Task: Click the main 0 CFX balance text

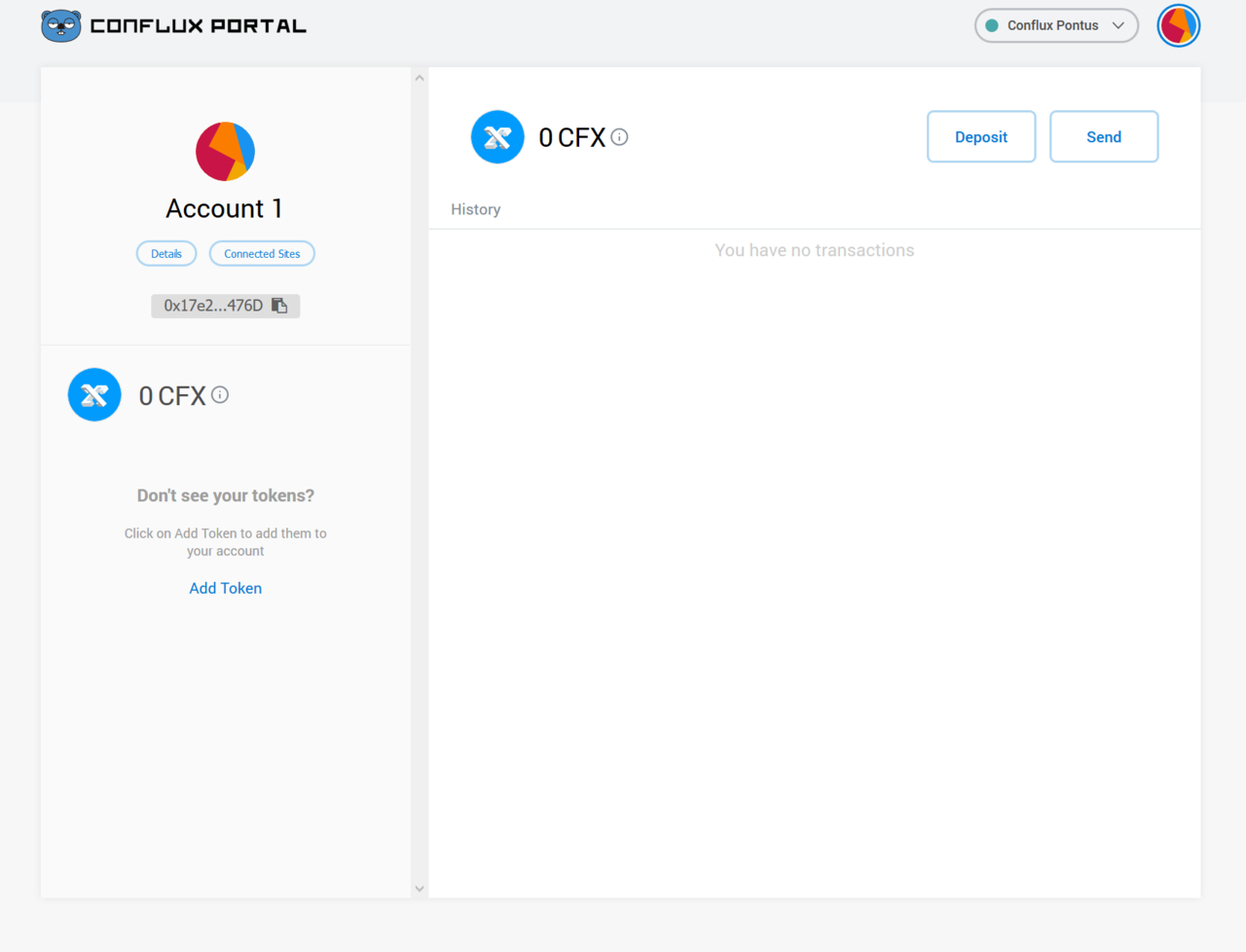Action: pyautogui.click(x=572, y=137)
